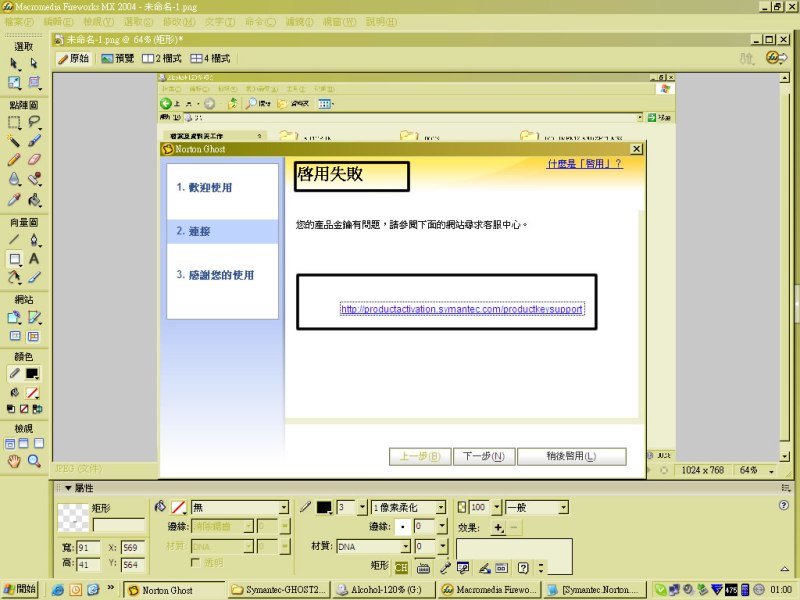
Task: Open the 開始 Start menu
Action: point(20,589)
